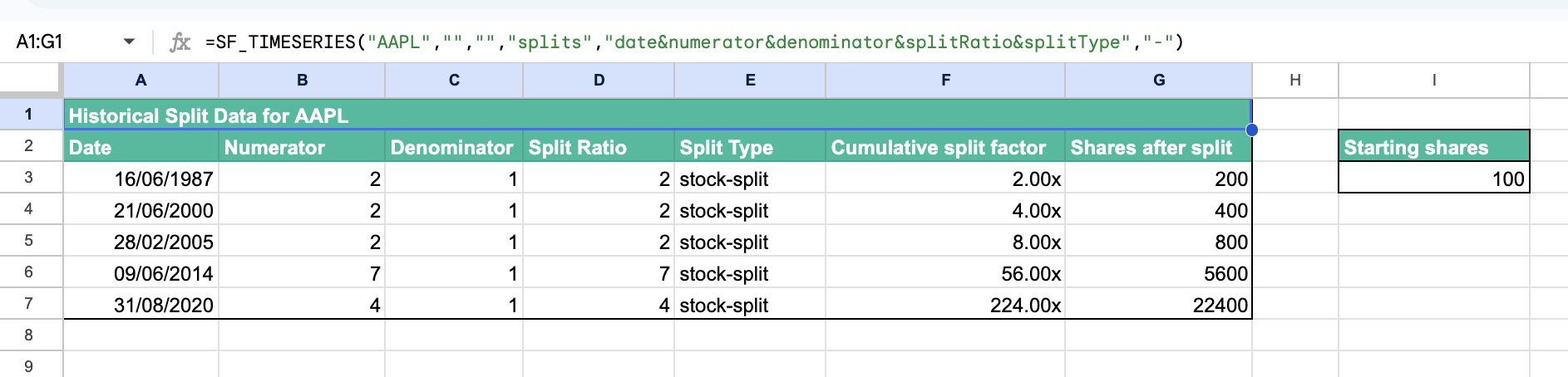The height and width of the screenshot is (377, 1568).
Task: Select row 7 header
Action: 29,303
